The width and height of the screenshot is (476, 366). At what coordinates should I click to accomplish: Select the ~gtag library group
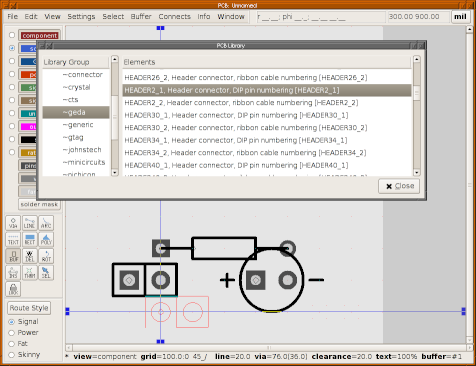coord(76,137)
